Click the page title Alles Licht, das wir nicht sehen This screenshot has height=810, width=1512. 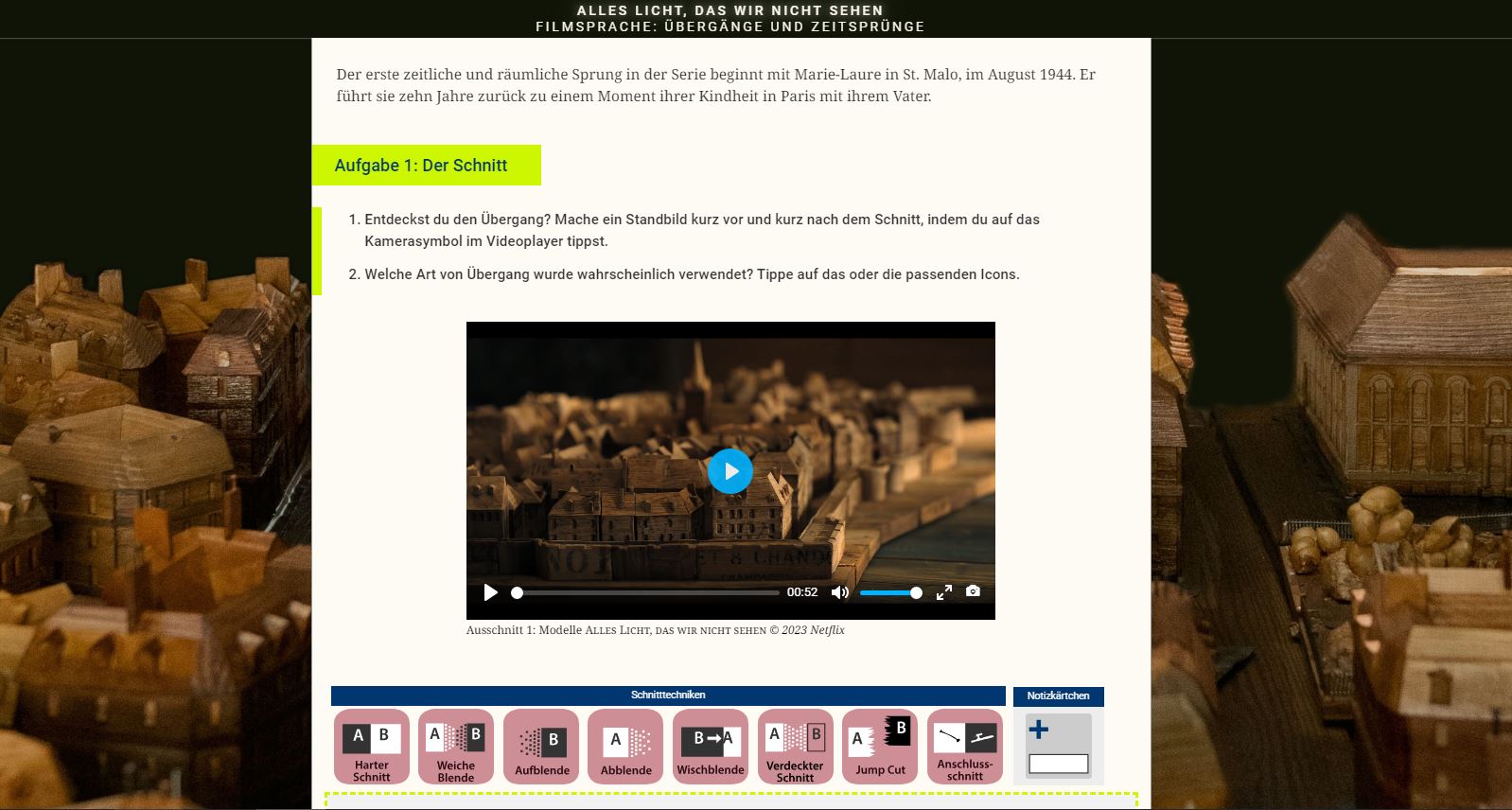click(730, 10)
